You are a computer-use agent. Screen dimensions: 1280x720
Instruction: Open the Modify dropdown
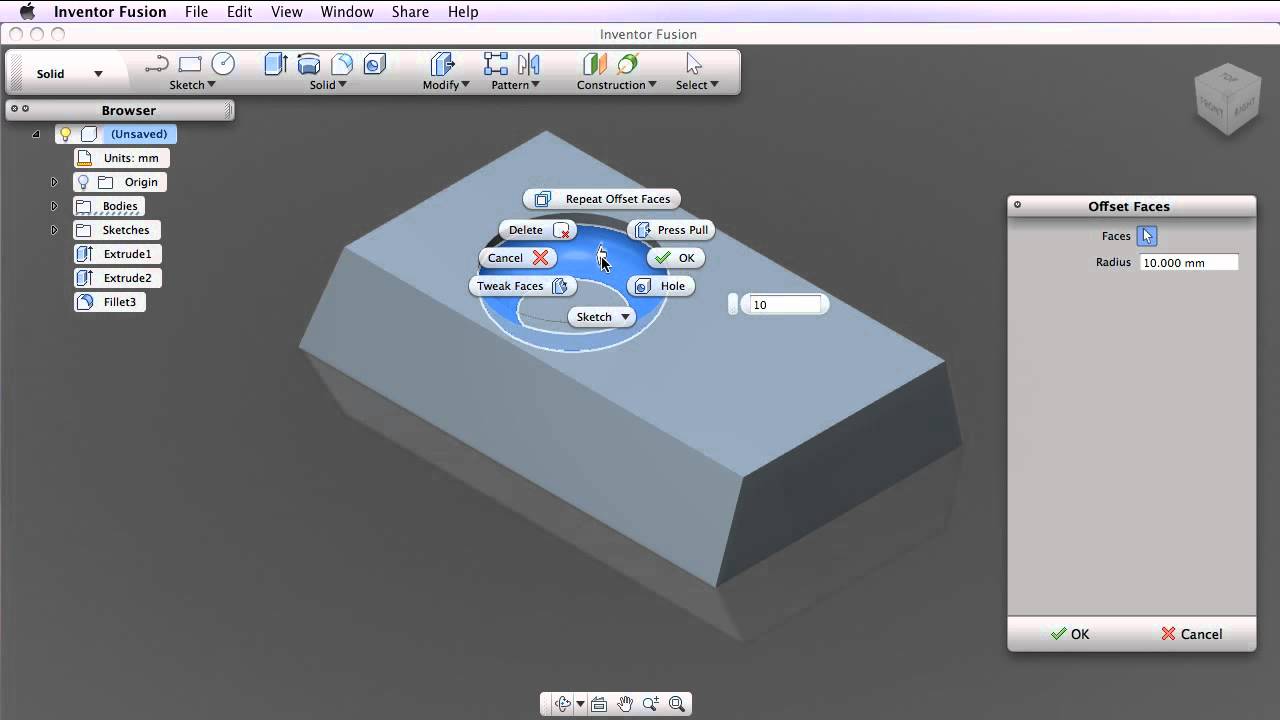point(446,85)
